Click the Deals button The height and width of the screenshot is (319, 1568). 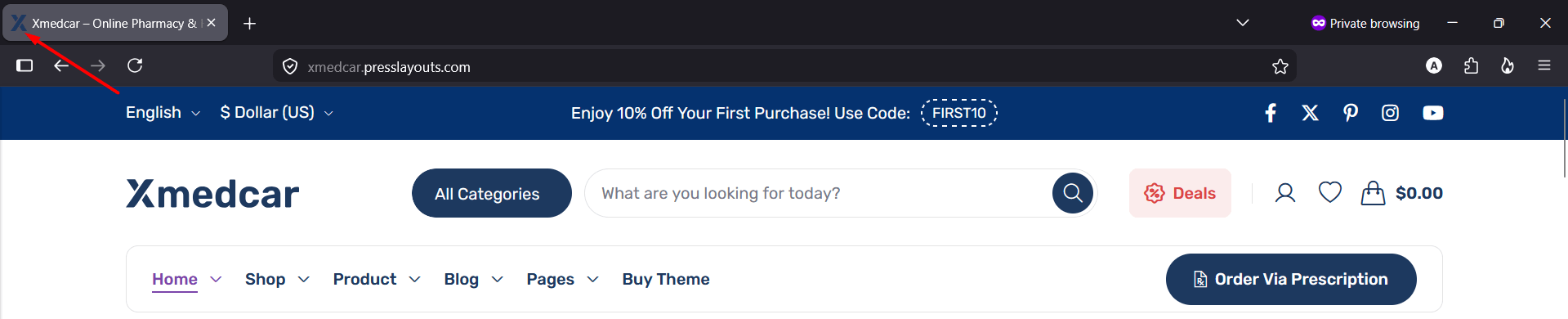(x=1180, y=193)
